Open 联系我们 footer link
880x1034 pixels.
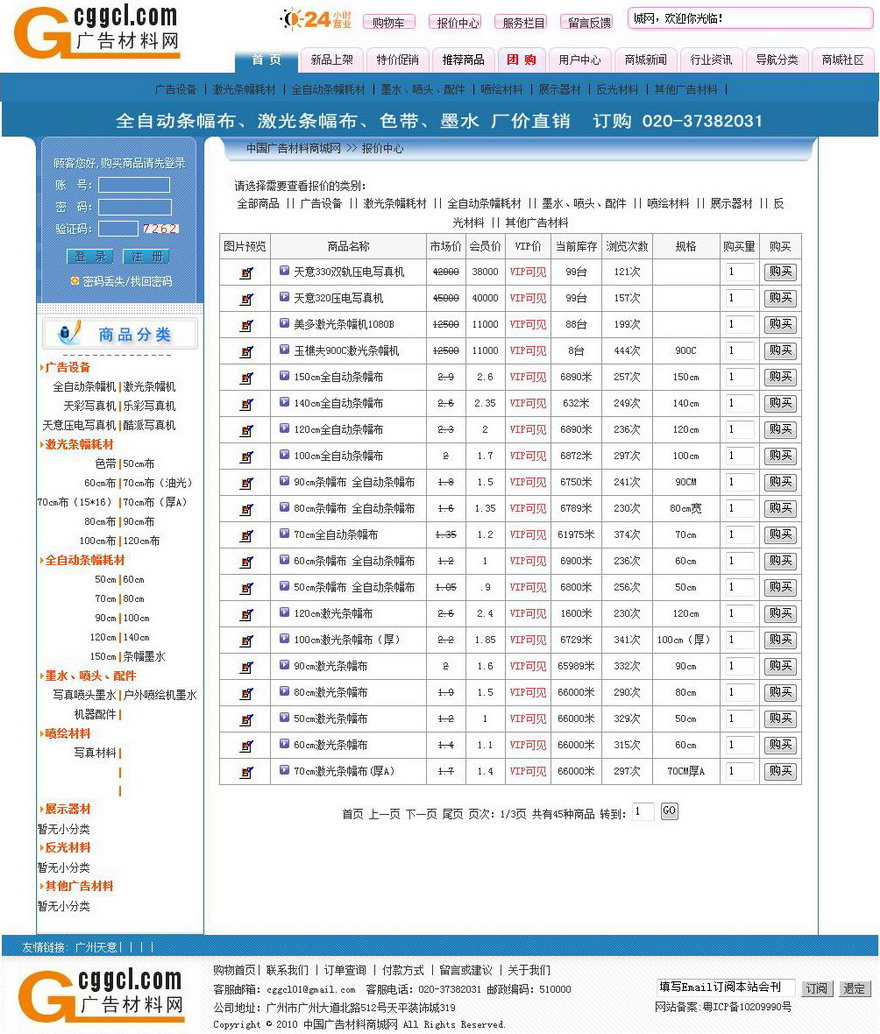[288, 971]
